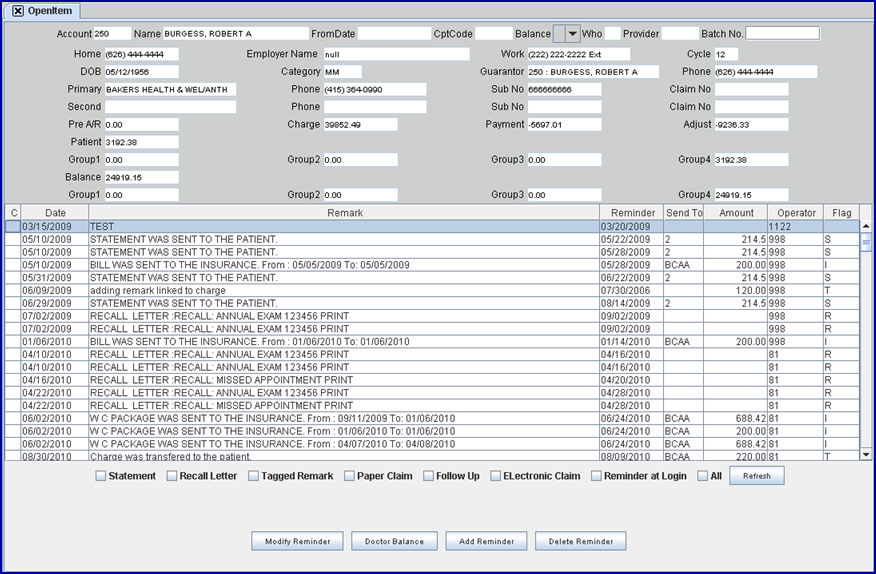Viewport: 876px width, 574px height.
Task: Click the Payment field -5697.01
Action: [x=564, y=125]
